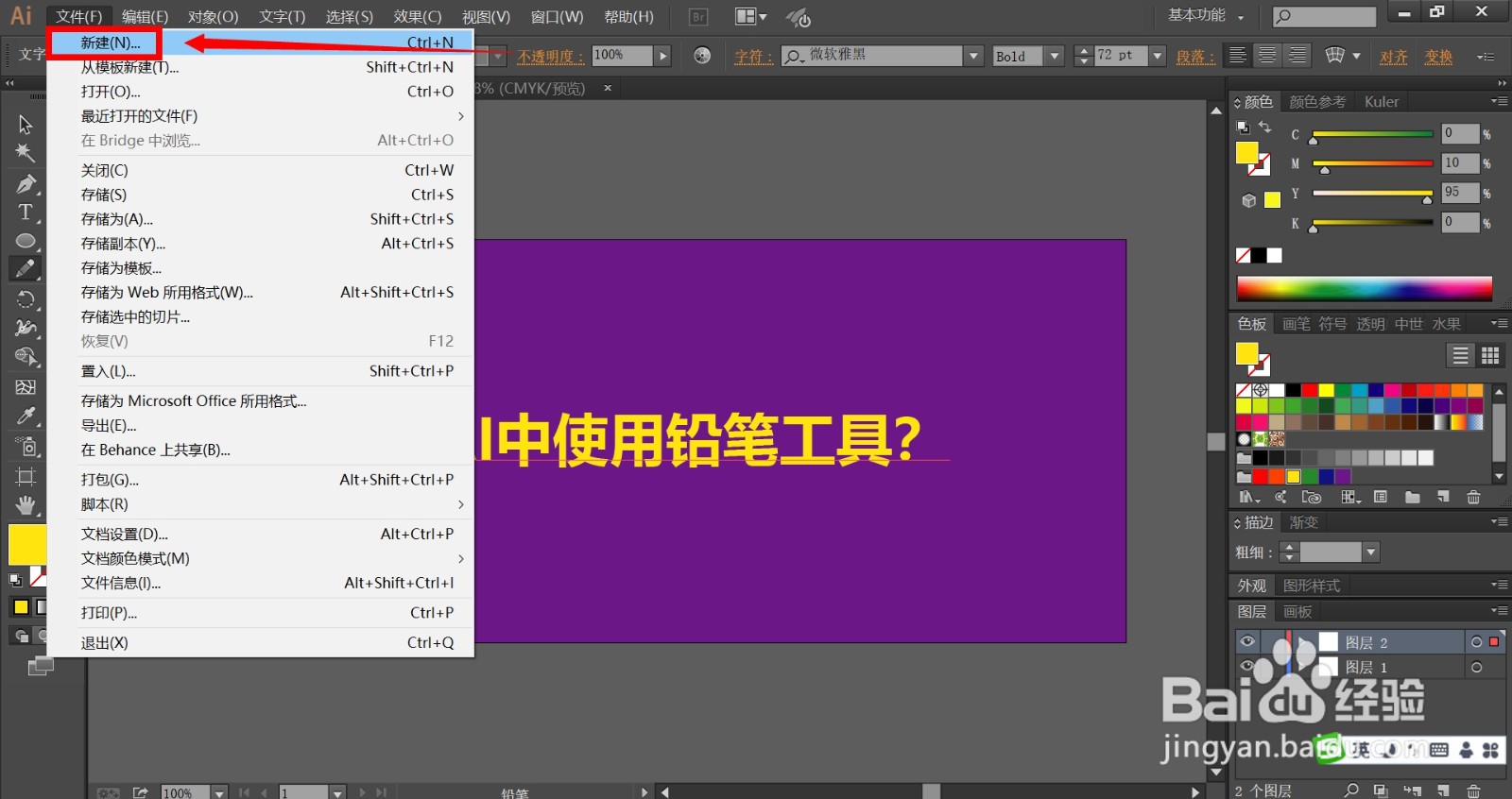This screenshot has height=799, width=1512.
Task: Open 基本功能 workspace switcher
Action: coord(1206,16)
